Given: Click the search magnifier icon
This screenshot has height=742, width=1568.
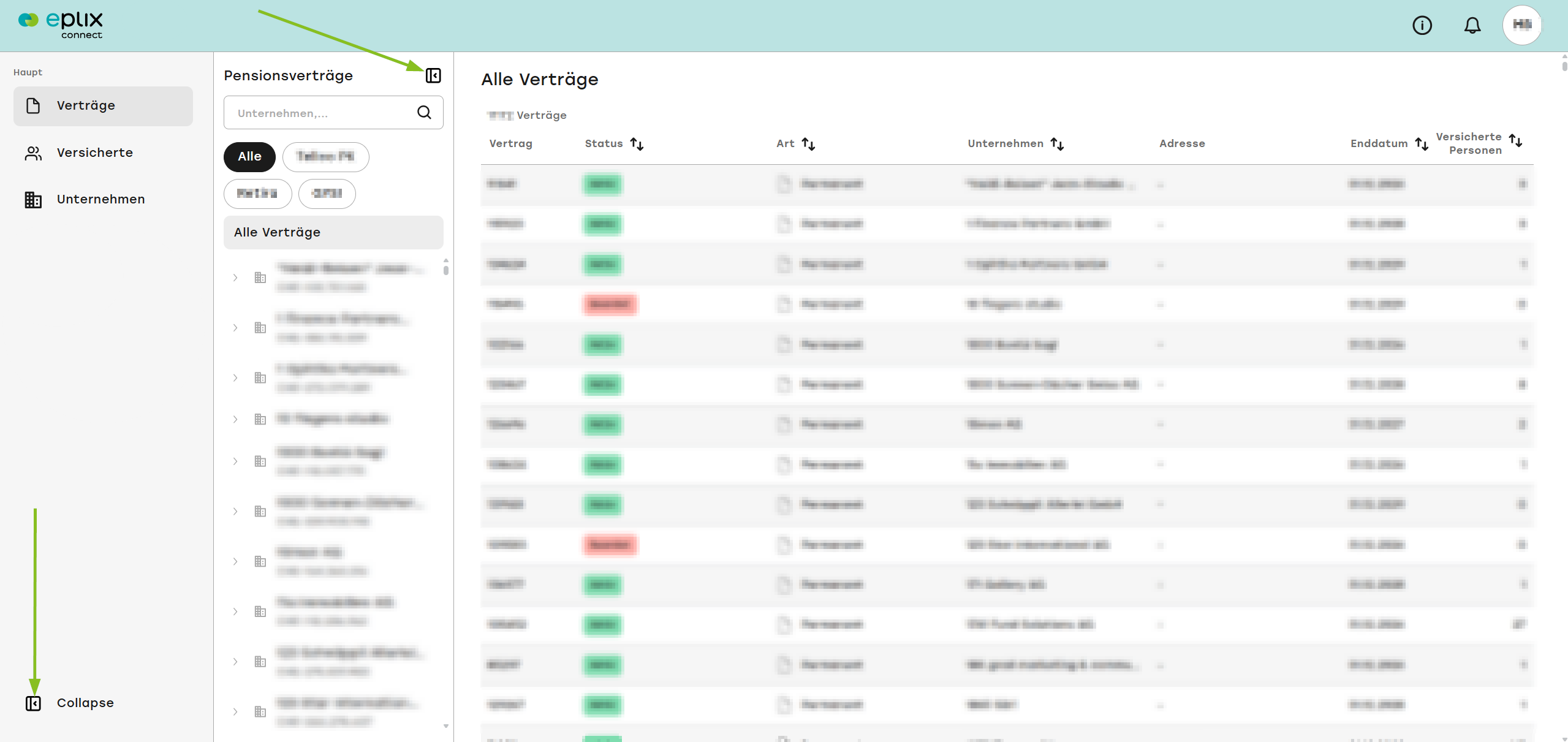Looking at the screenshot, I should pos(424,112).
